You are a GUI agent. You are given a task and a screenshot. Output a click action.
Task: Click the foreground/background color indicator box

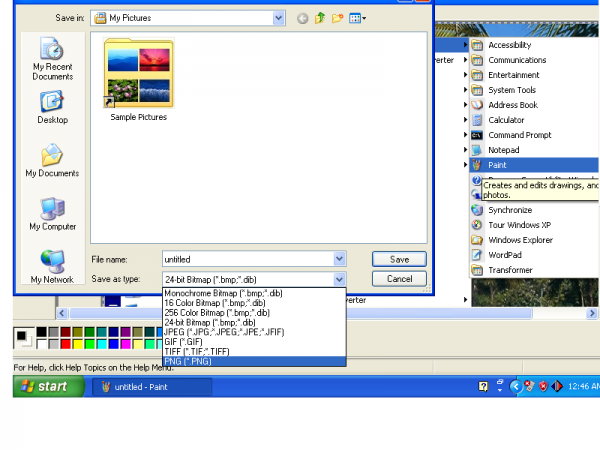click(24, 338)
